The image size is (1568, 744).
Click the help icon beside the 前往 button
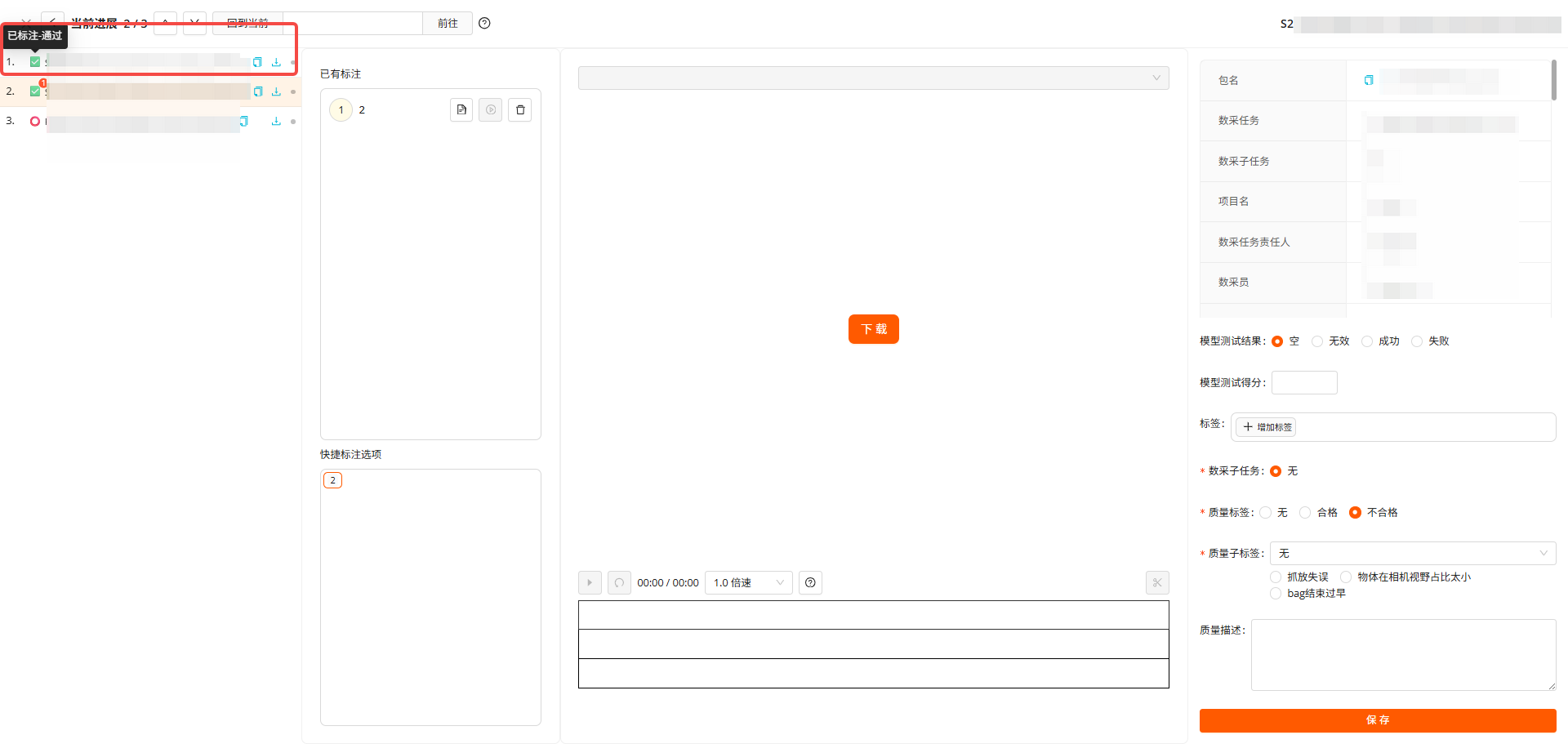click(x=484, y=24)
